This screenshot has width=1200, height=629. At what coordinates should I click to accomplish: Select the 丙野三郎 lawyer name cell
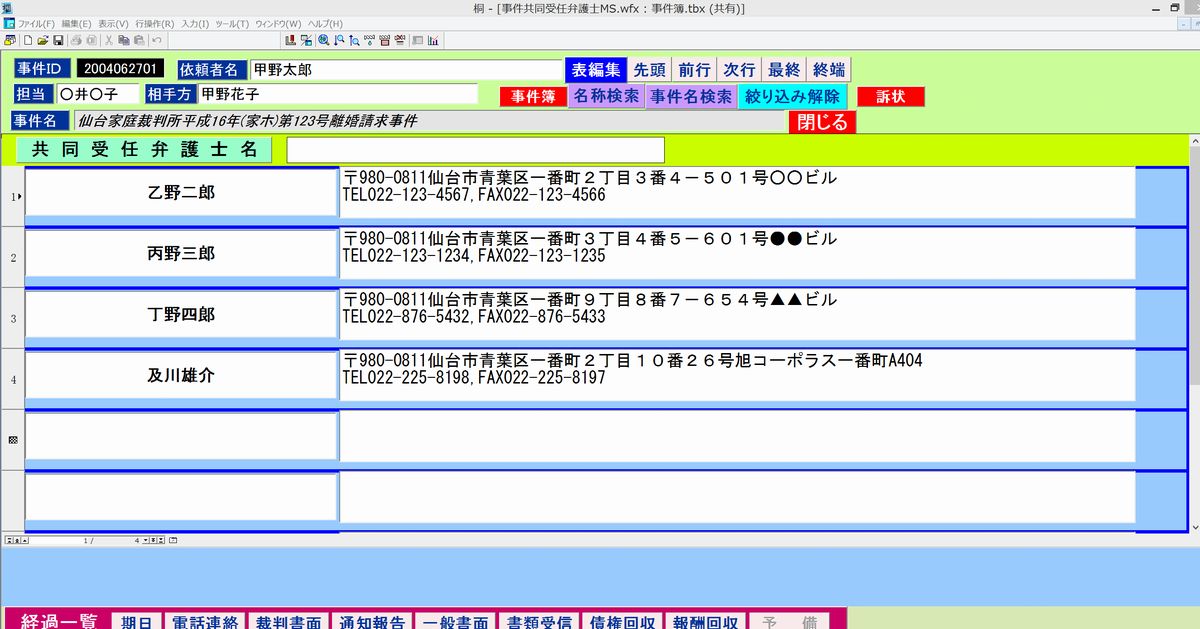(x=181, y=255)
